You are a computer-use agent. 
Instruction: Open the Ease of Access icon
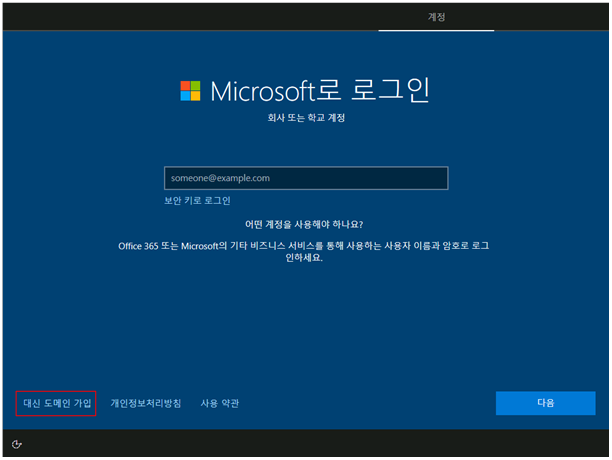(x=16, y=444)
